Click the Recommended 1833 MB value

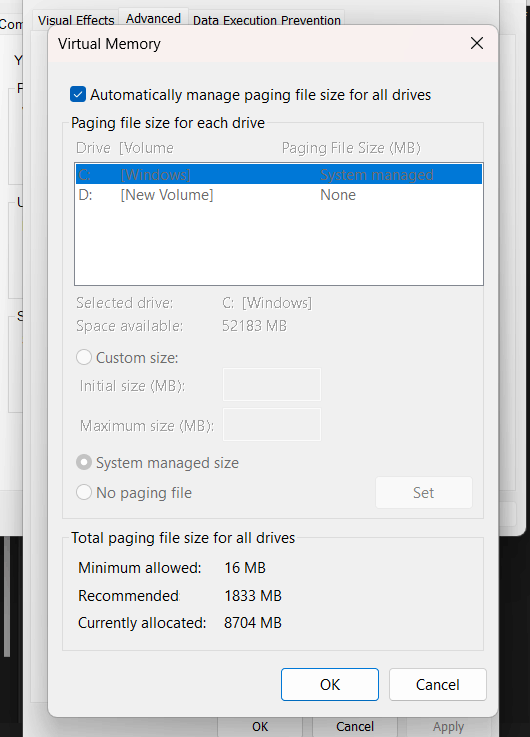(x=253, y=596)
